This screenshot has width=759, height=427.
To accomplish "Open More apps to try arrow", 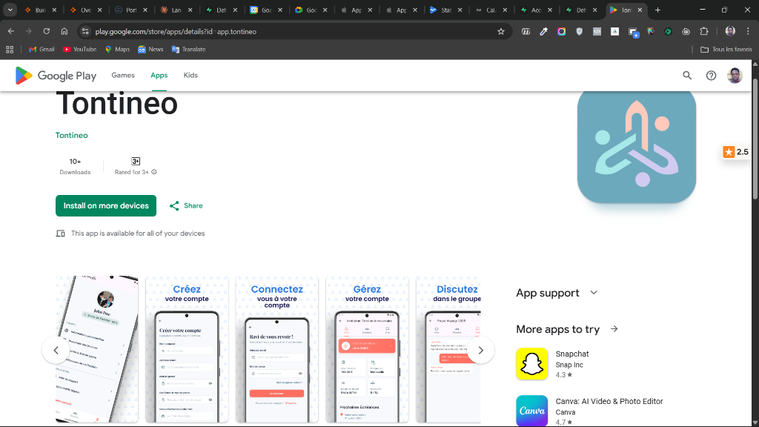I will [614, 329].
